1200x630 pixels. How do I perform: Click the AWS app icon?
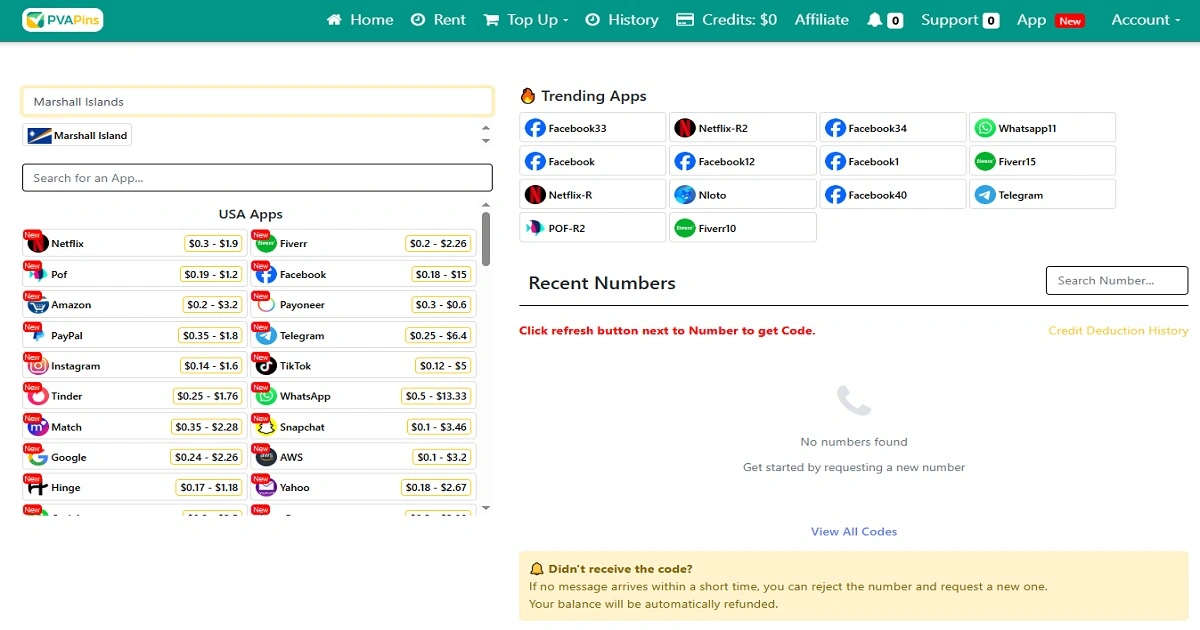[x=266, y=457]
